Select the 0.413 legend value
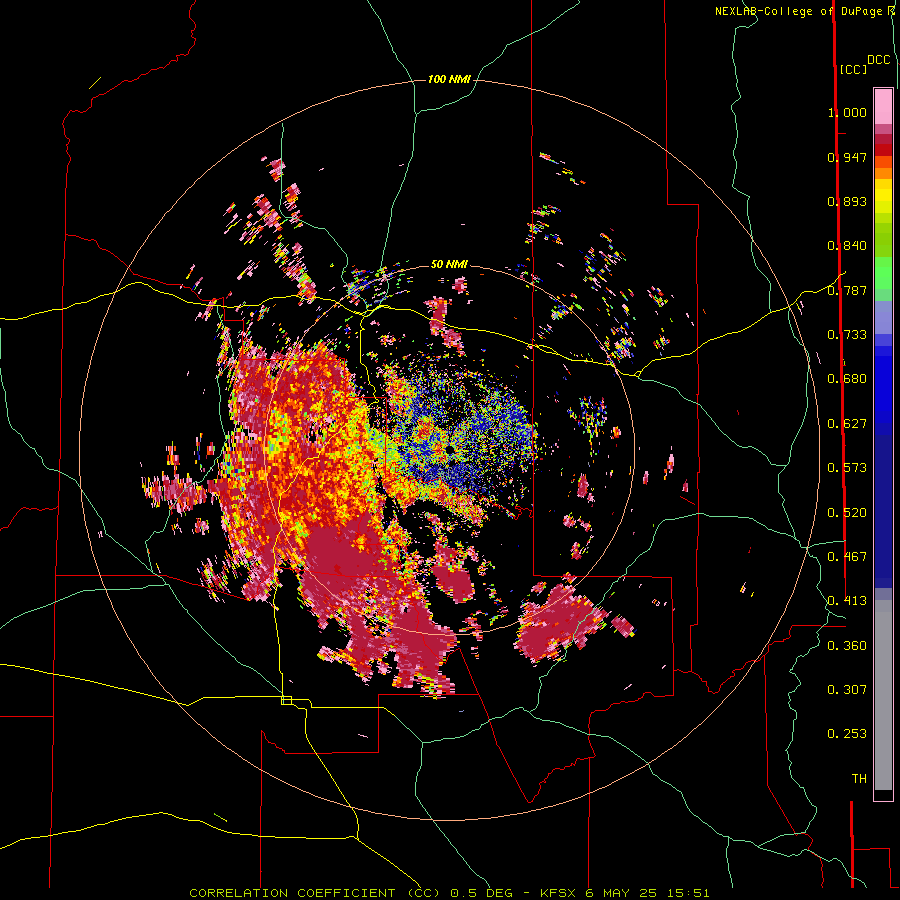This screenshot has width=900, height=900. pyautogui.click(x=847, y=601)
